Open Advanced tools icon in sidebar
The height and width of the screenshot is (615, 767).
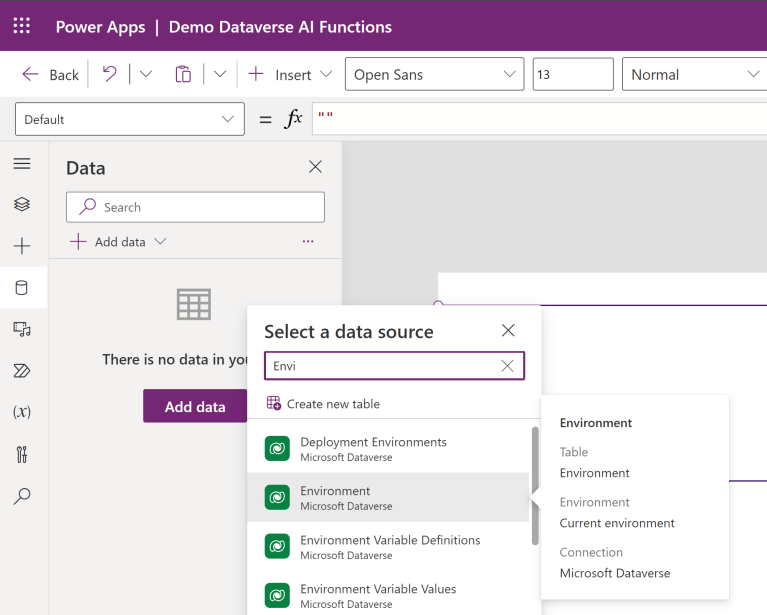point(22,454)
